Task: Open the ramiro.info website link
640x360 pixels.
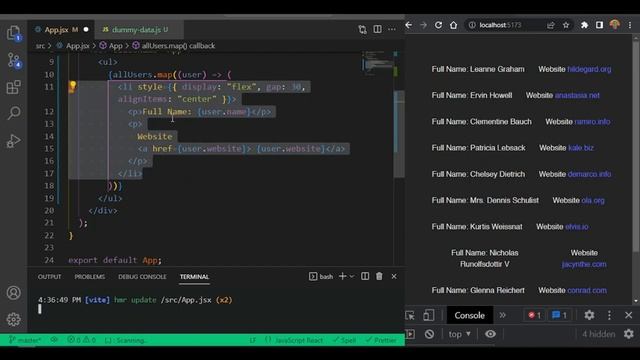Action: (592, 122)
